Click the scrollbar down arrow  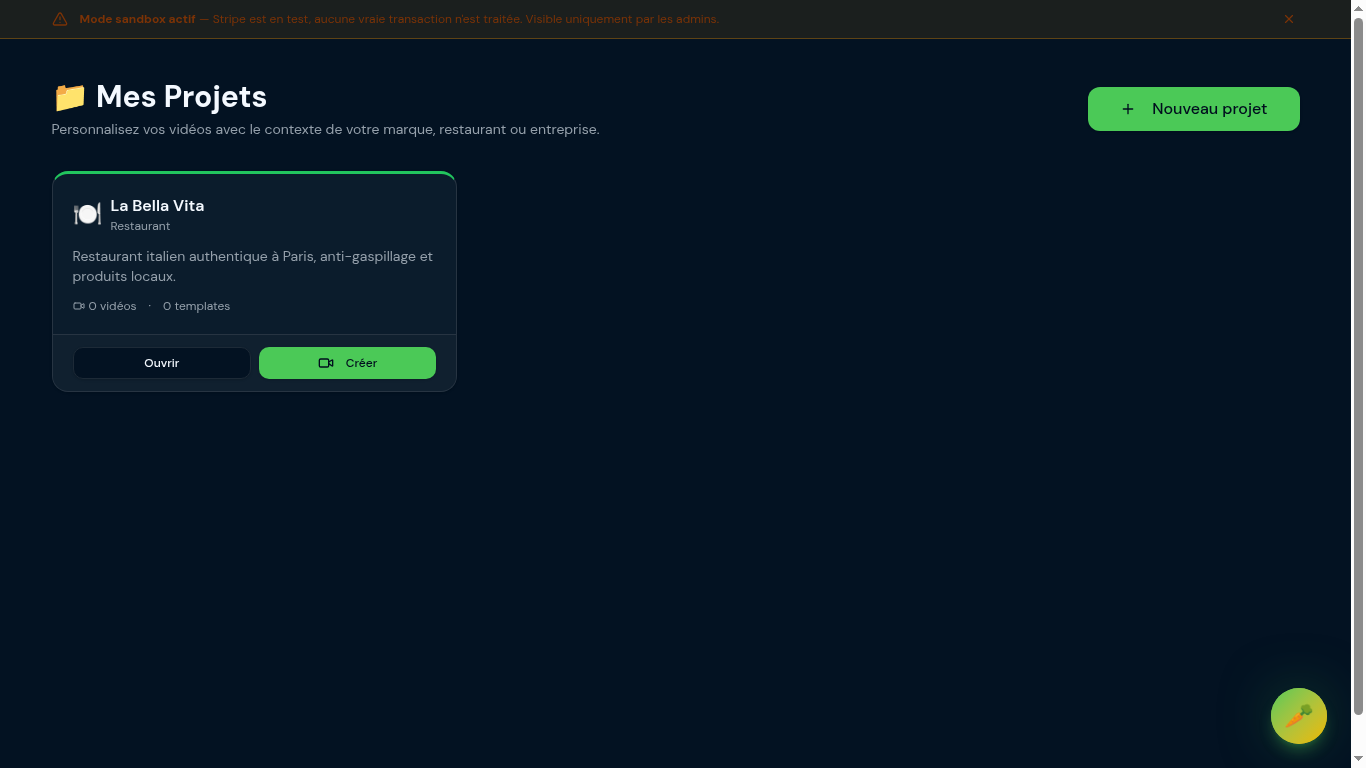1358,760
